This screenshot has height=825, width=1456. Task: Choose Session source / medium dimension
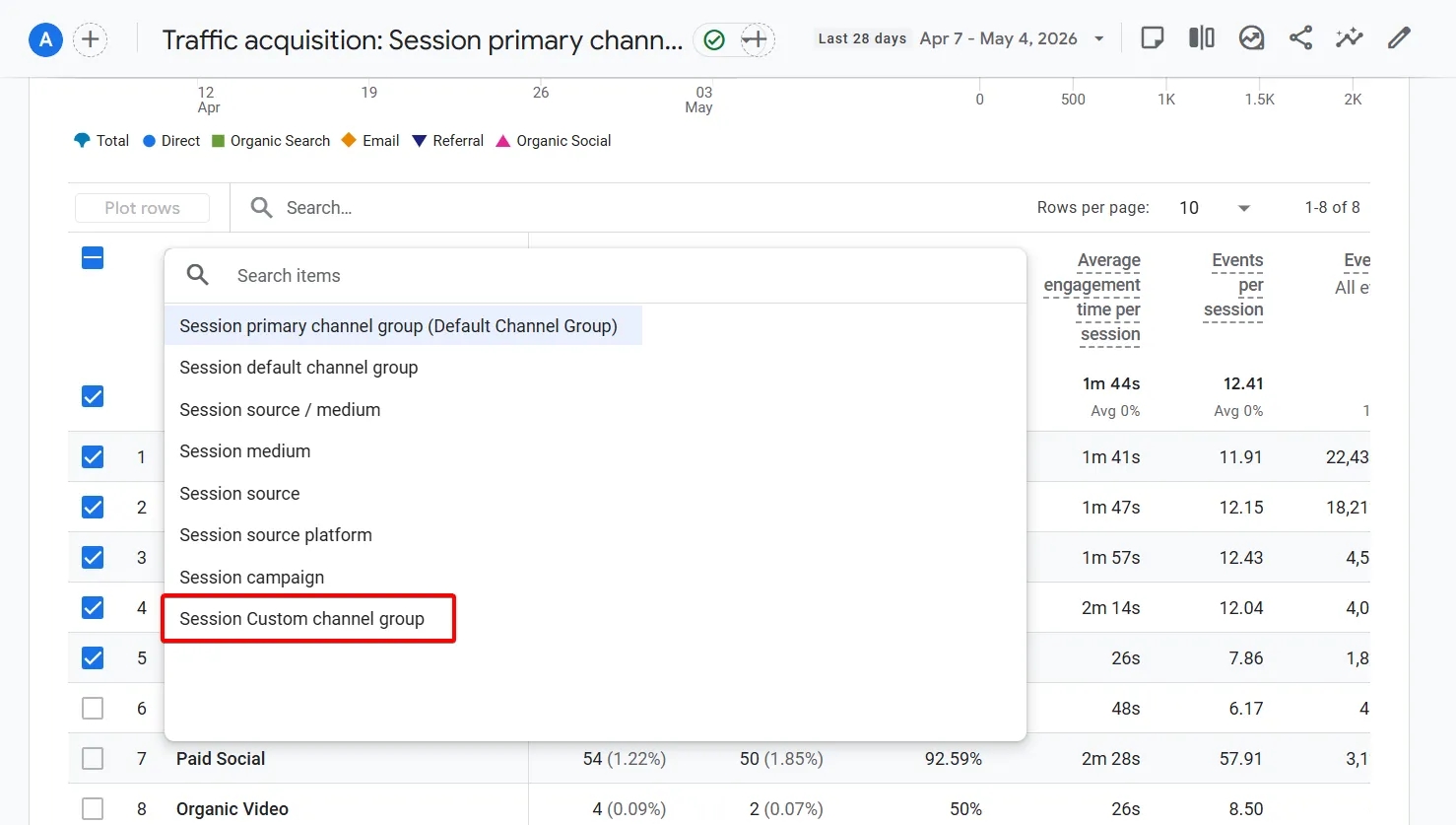[280, 409]
